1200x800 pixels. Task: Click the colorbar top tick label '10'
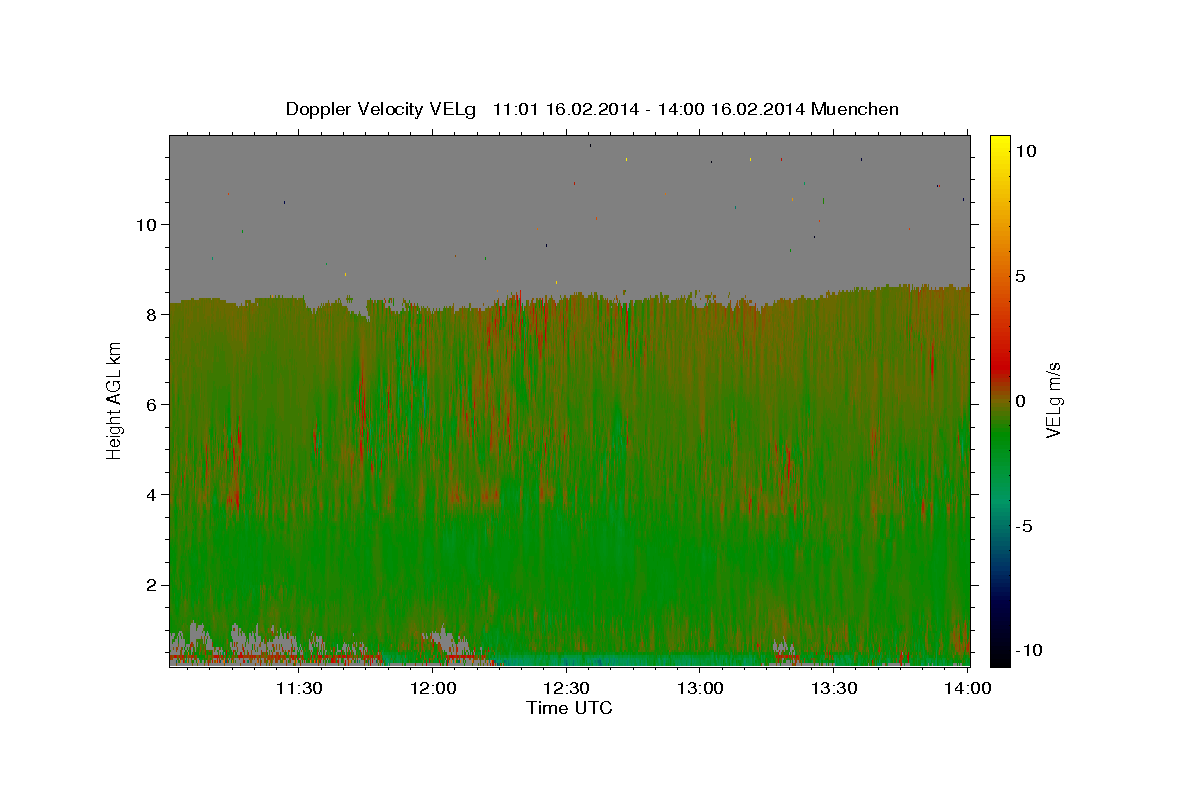click(x=1025, y=151)
